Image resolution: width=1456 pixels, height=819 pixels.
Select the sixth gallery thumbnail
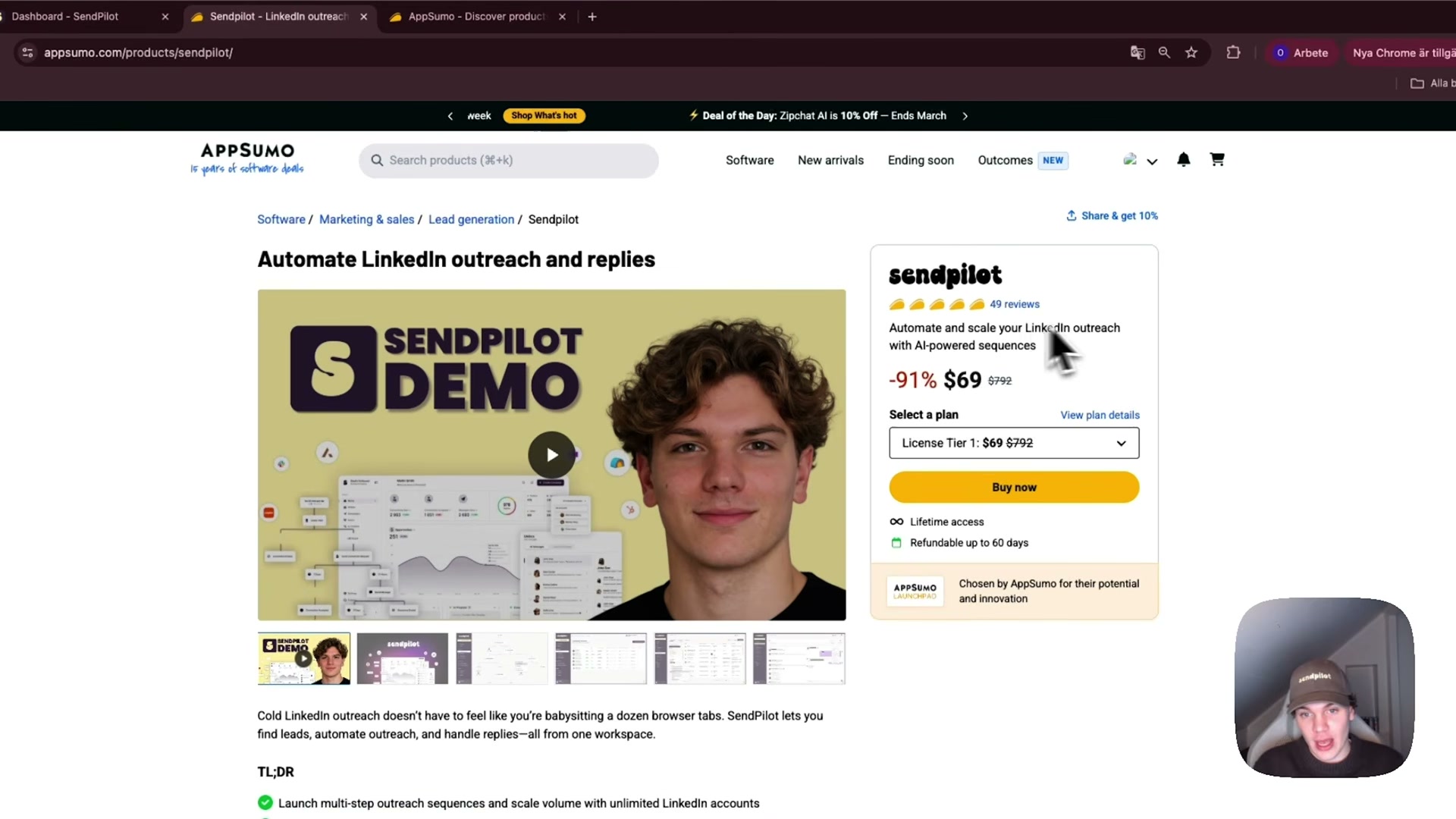pyautogui.click(x=799, y=658)
